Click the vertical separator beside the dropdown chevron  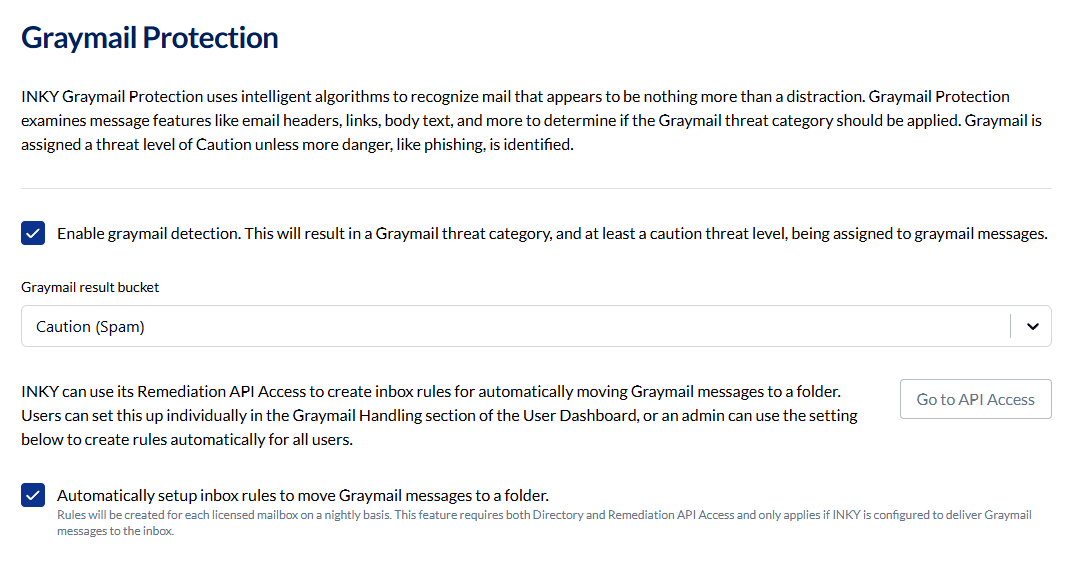(x=1011, y=326)
